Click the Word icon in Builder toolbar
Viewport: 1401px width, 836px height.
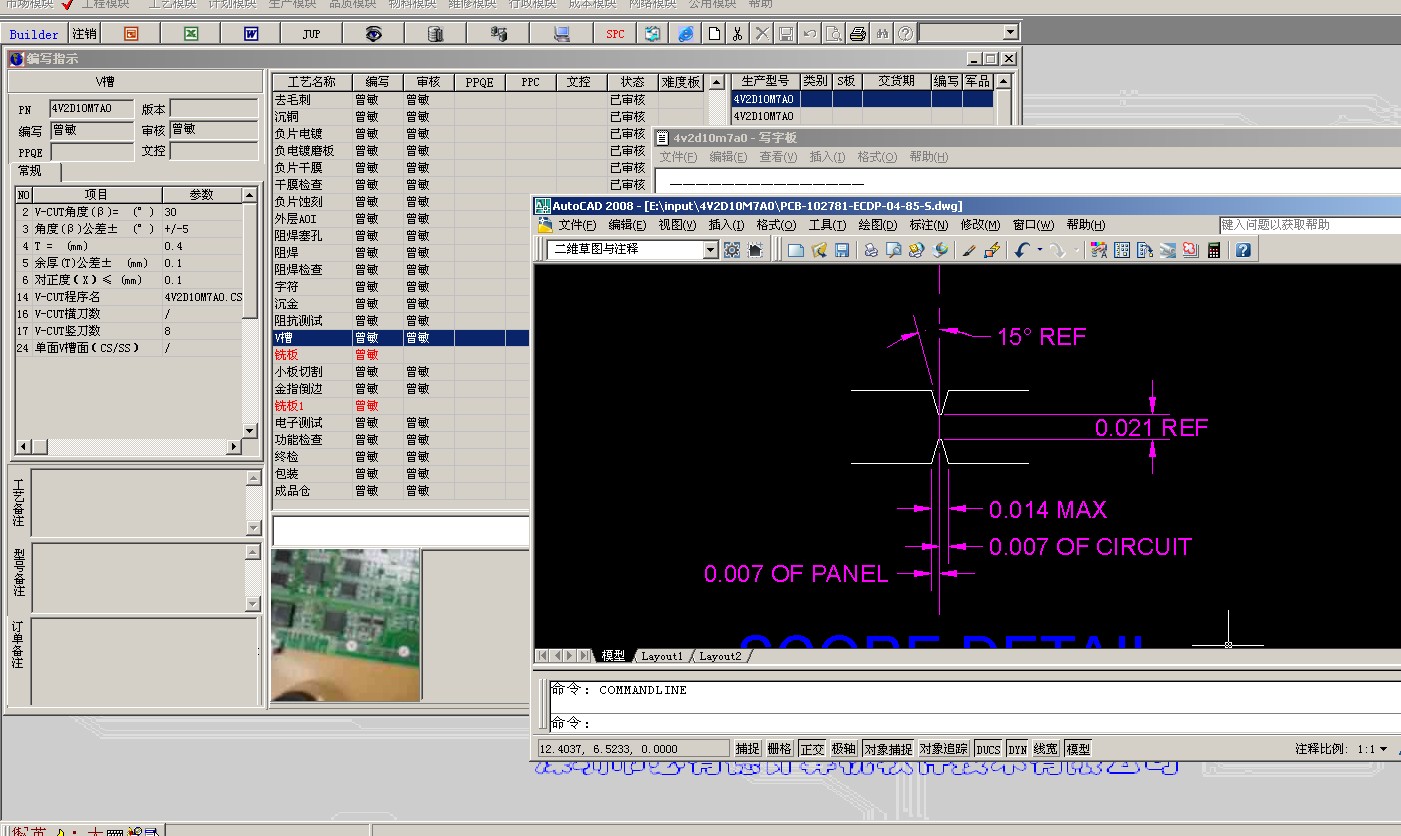pyautogui.click(x=251, y=34)
